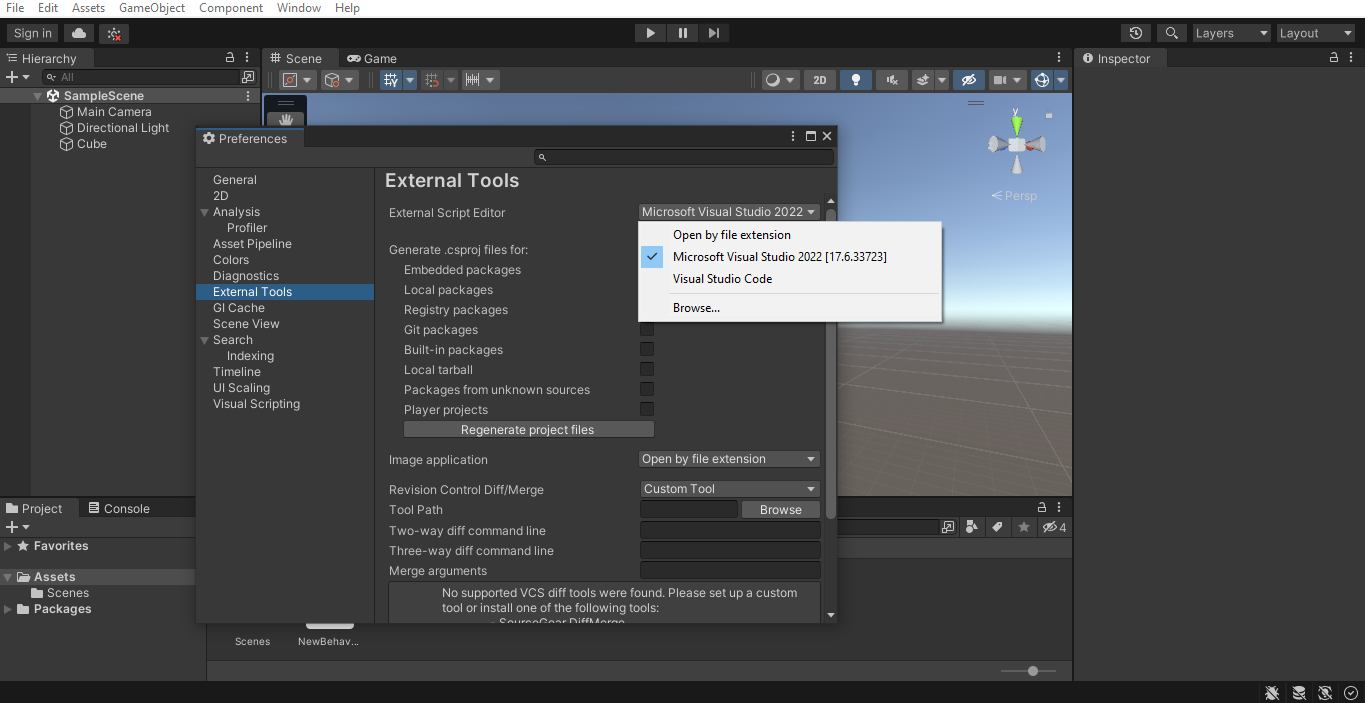Viewport: 1365px width, 703px height.
Task: Mute Scene view audio icon
Action: (x=891, y=79)
